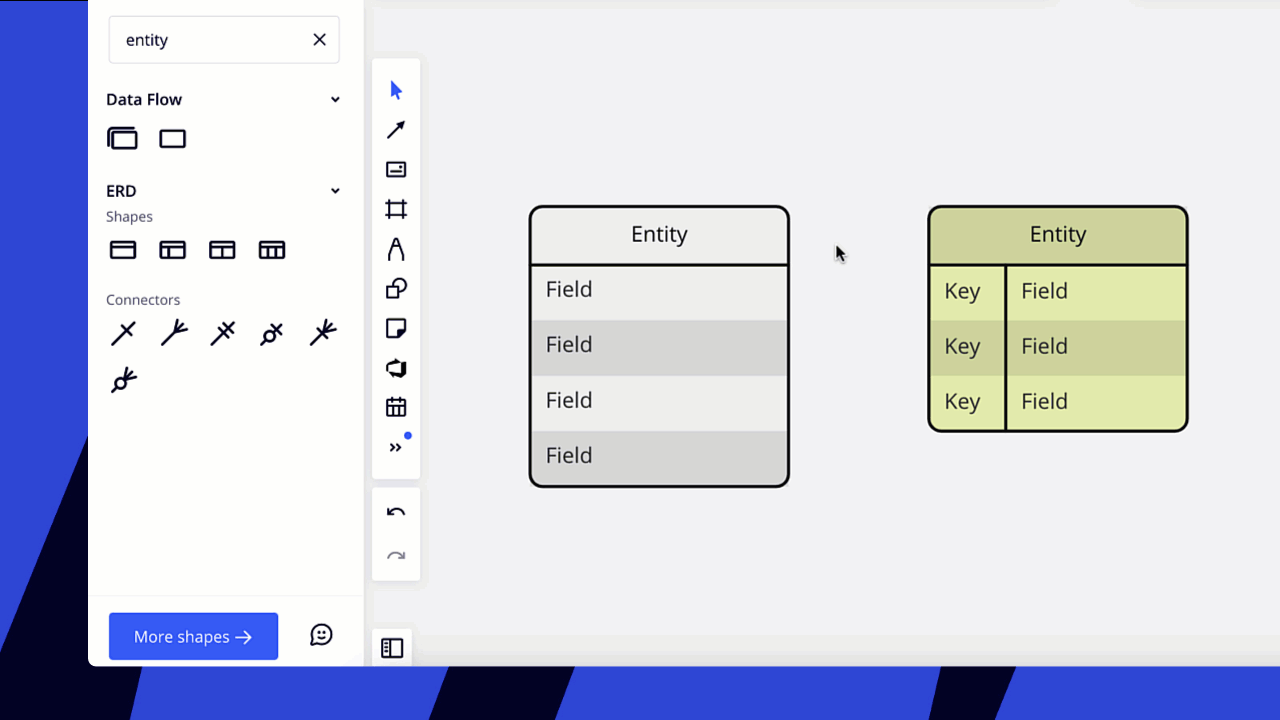Select the frame tool

(x=396, y=209)
